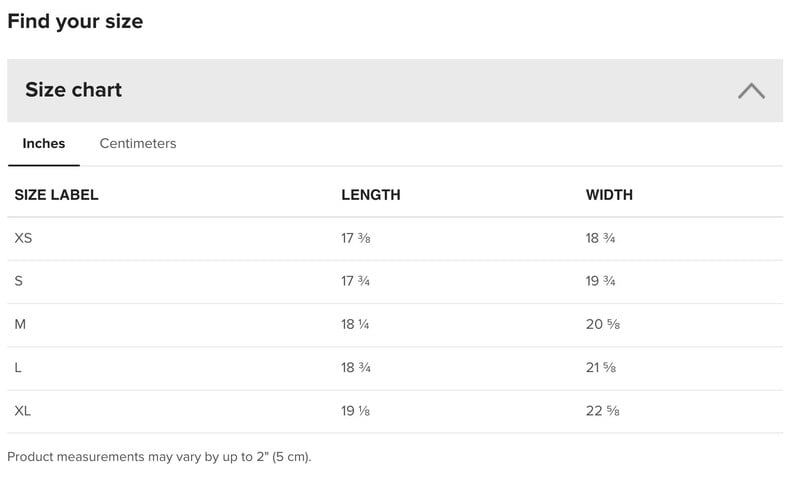This screenshot has width=794, height=479.
Task: Select the XL size row label
Action: [x=23, y=411]
